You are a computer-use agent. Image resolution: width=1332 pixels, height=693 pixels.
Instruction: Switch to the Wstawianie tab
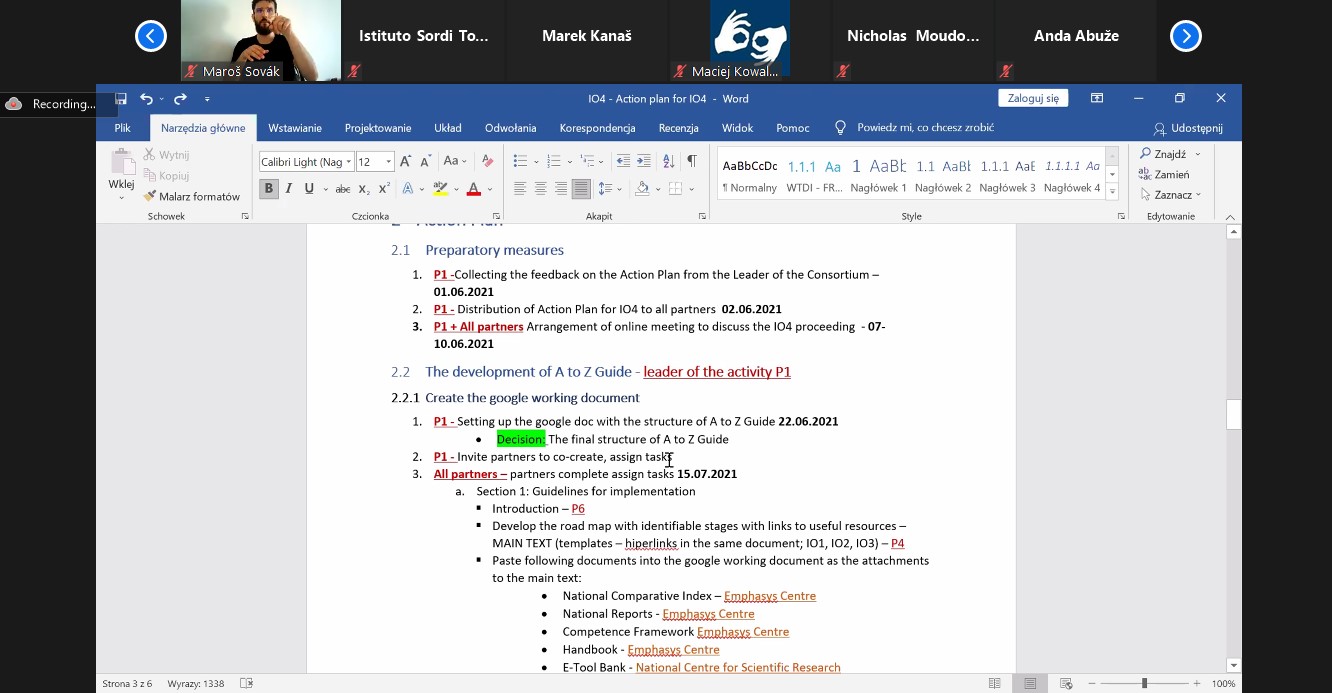click(295, 128)
